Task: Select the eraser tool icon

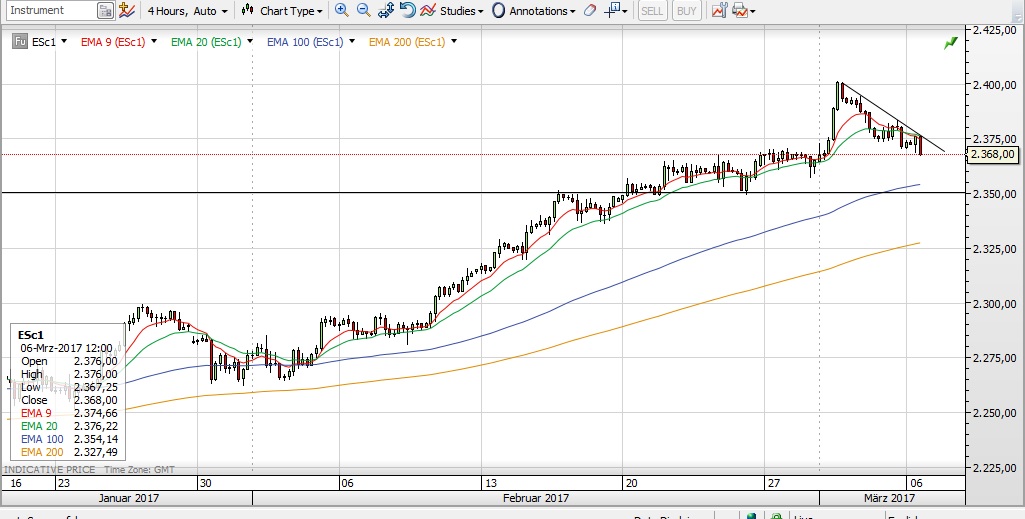Action: point(590,10)
